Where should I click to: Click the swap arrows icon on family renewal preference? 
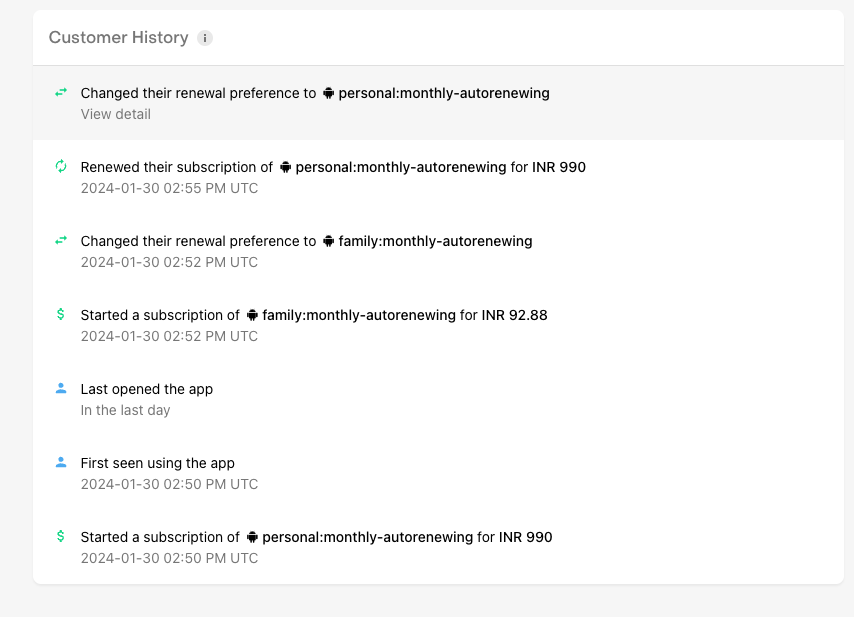(x=61, y=240)
